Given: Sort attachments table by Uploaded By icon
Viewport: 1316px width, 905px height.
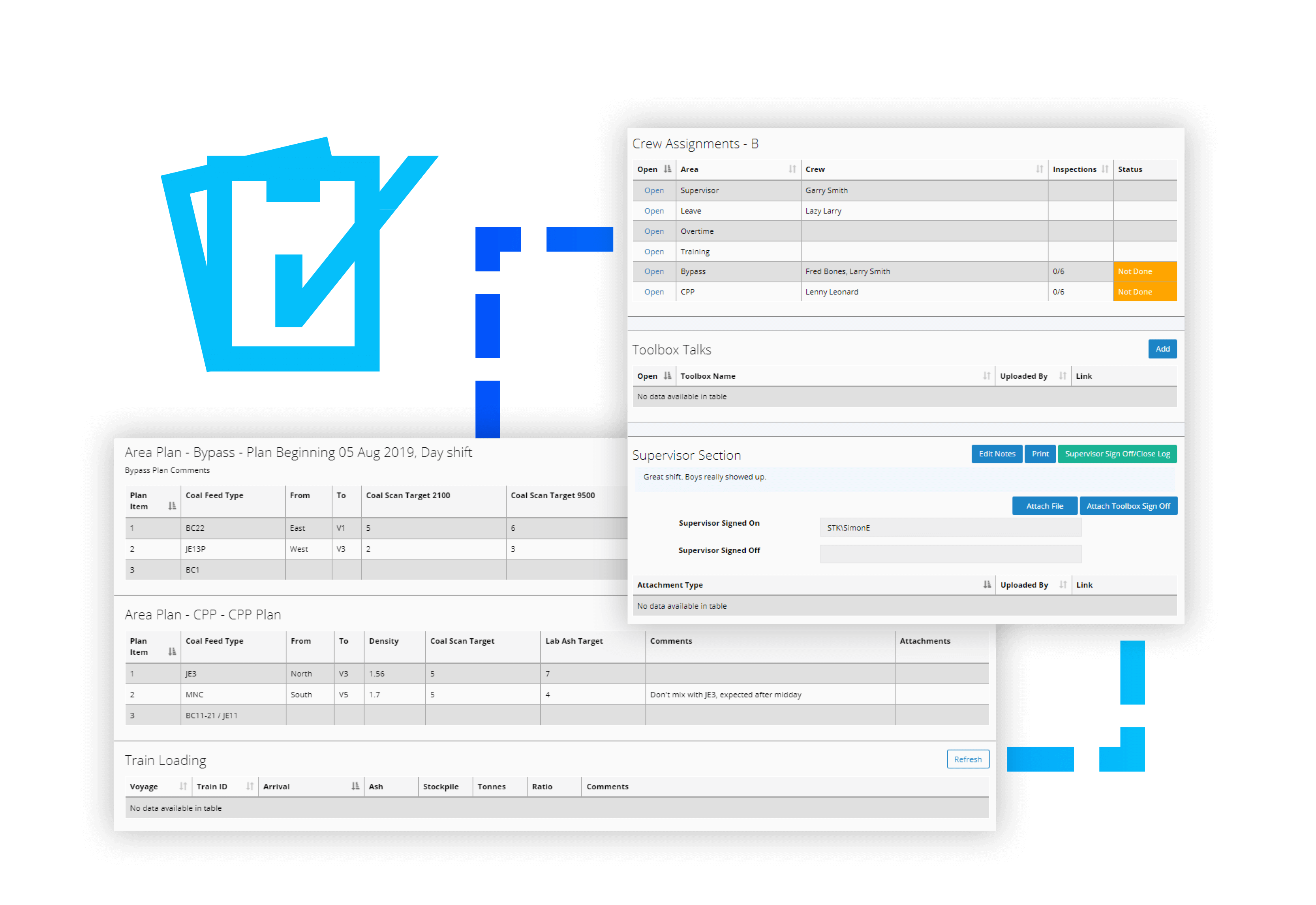Looking at the screenshot, I should coord(1063,585).
